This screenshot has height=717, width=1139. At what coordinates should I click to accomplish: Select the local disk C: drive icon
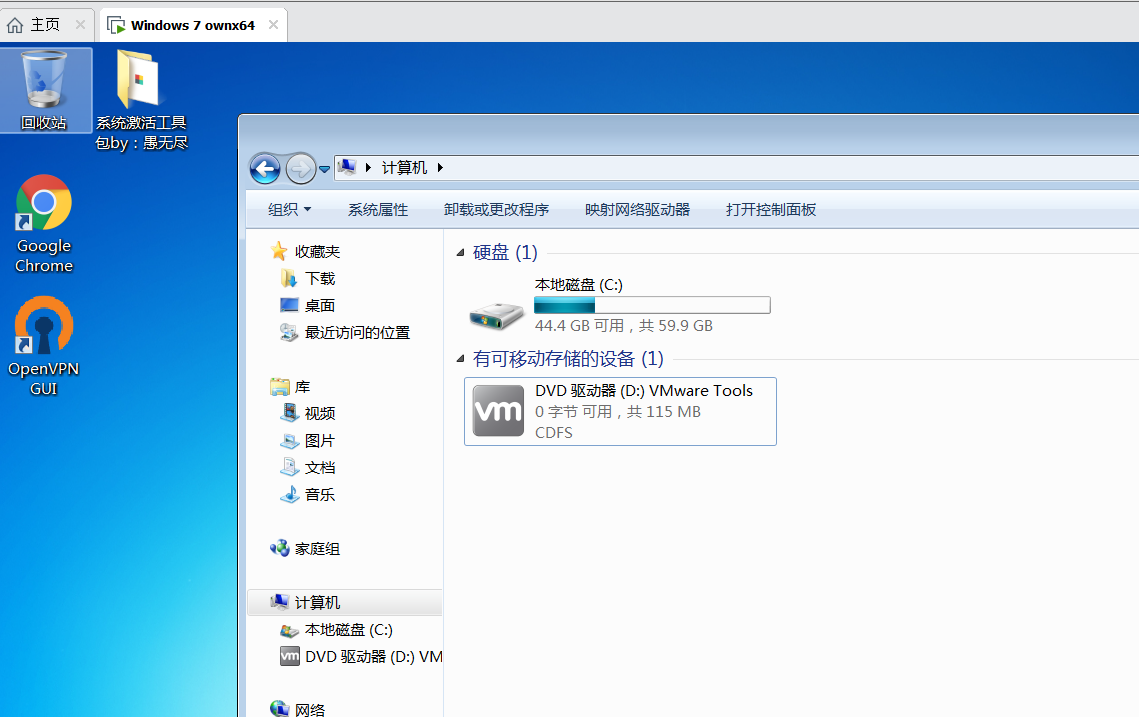498,315
